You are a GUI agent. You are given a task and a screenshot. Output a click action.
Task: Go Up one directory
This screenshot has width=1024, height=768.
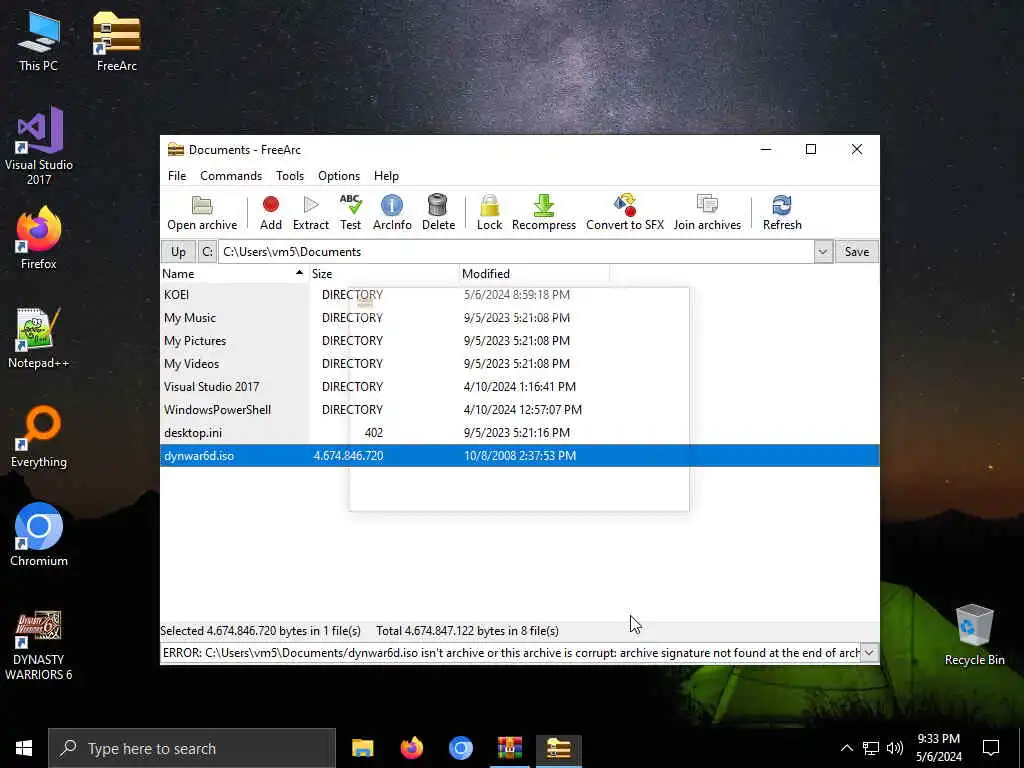178,251
